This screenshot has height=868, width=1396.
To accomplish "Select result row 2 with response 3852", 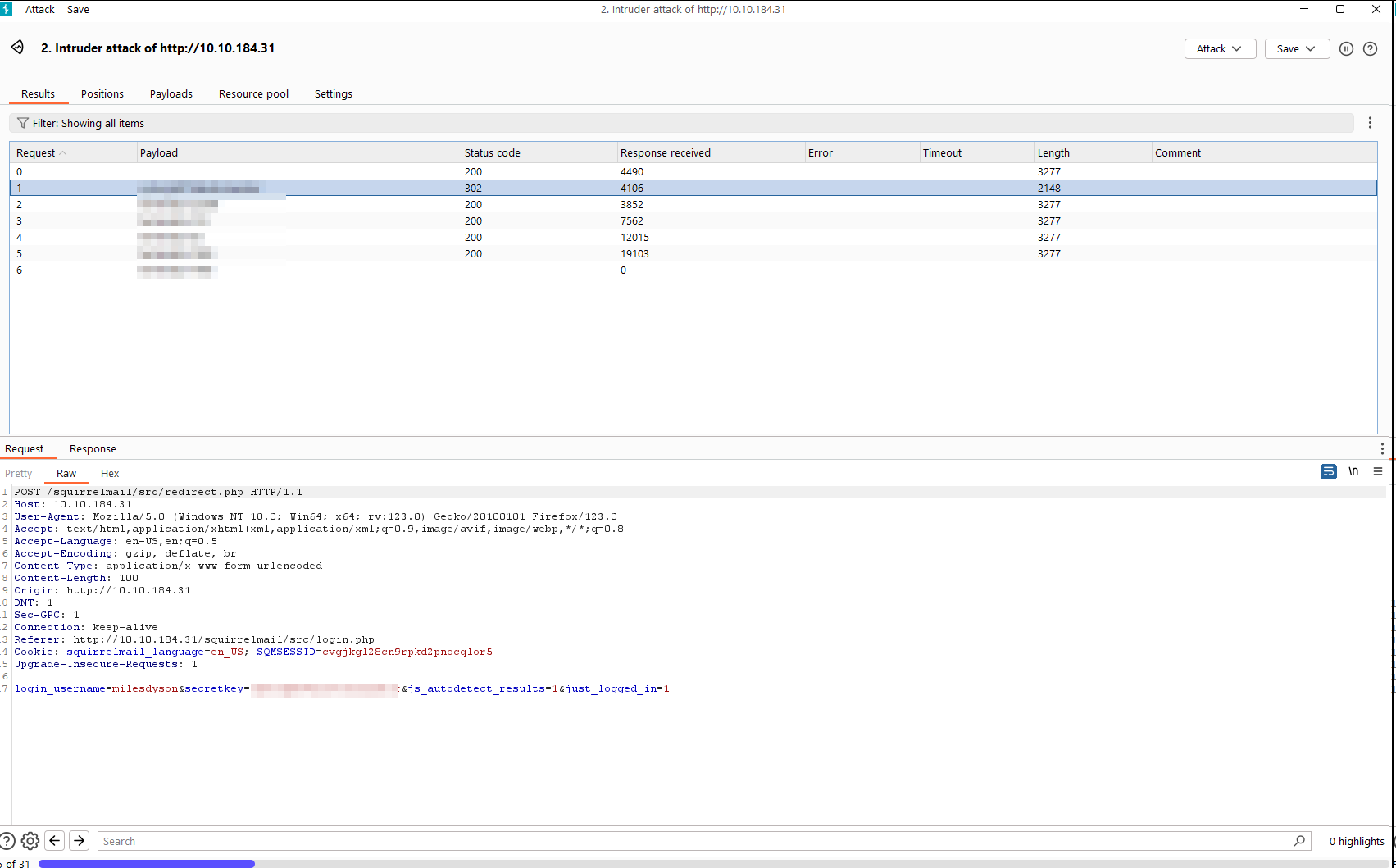I will pyautogui.click(x=693, y=205).
